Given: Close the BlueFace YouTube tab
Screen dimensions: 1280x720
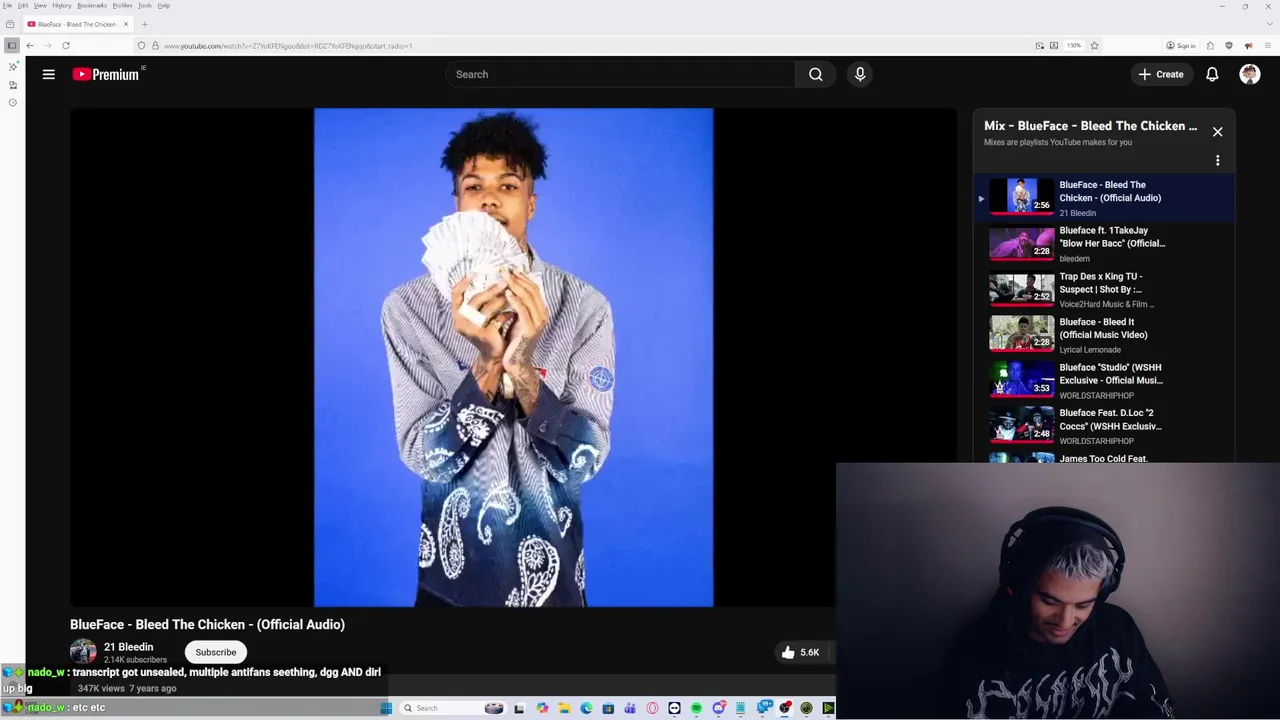Looking at the screenshot, I should tap(126, 24).
